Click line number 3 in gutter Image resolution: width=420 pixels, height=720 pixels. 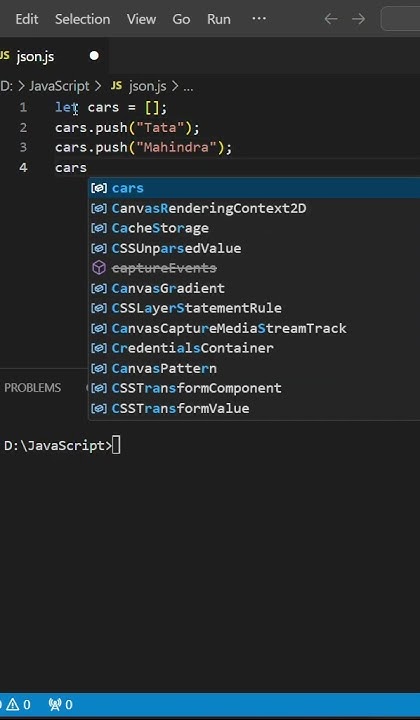pyautogui.click(x=23, y=147)
